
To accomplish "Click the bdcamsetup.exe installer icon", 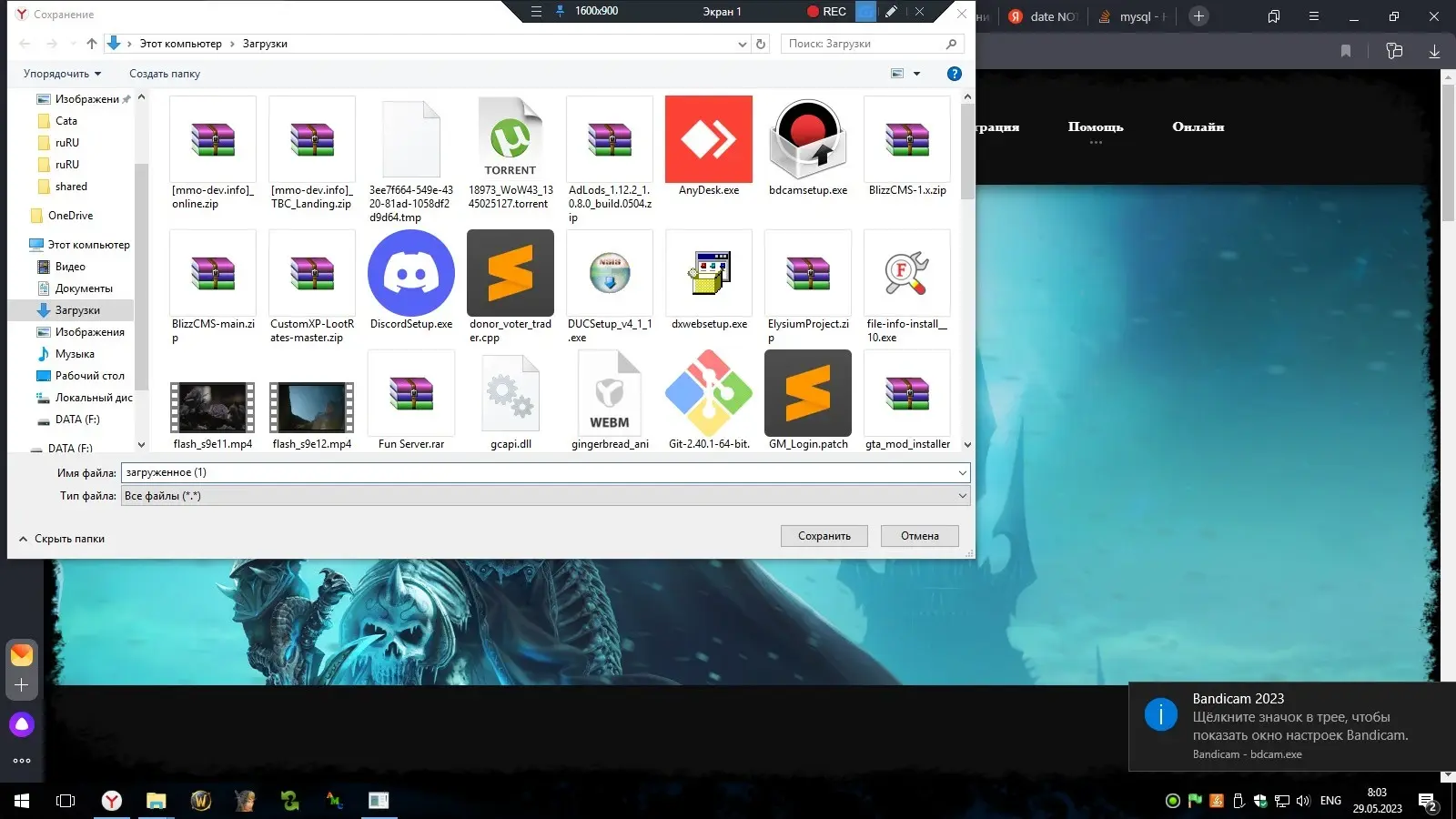I will point(807,139).
